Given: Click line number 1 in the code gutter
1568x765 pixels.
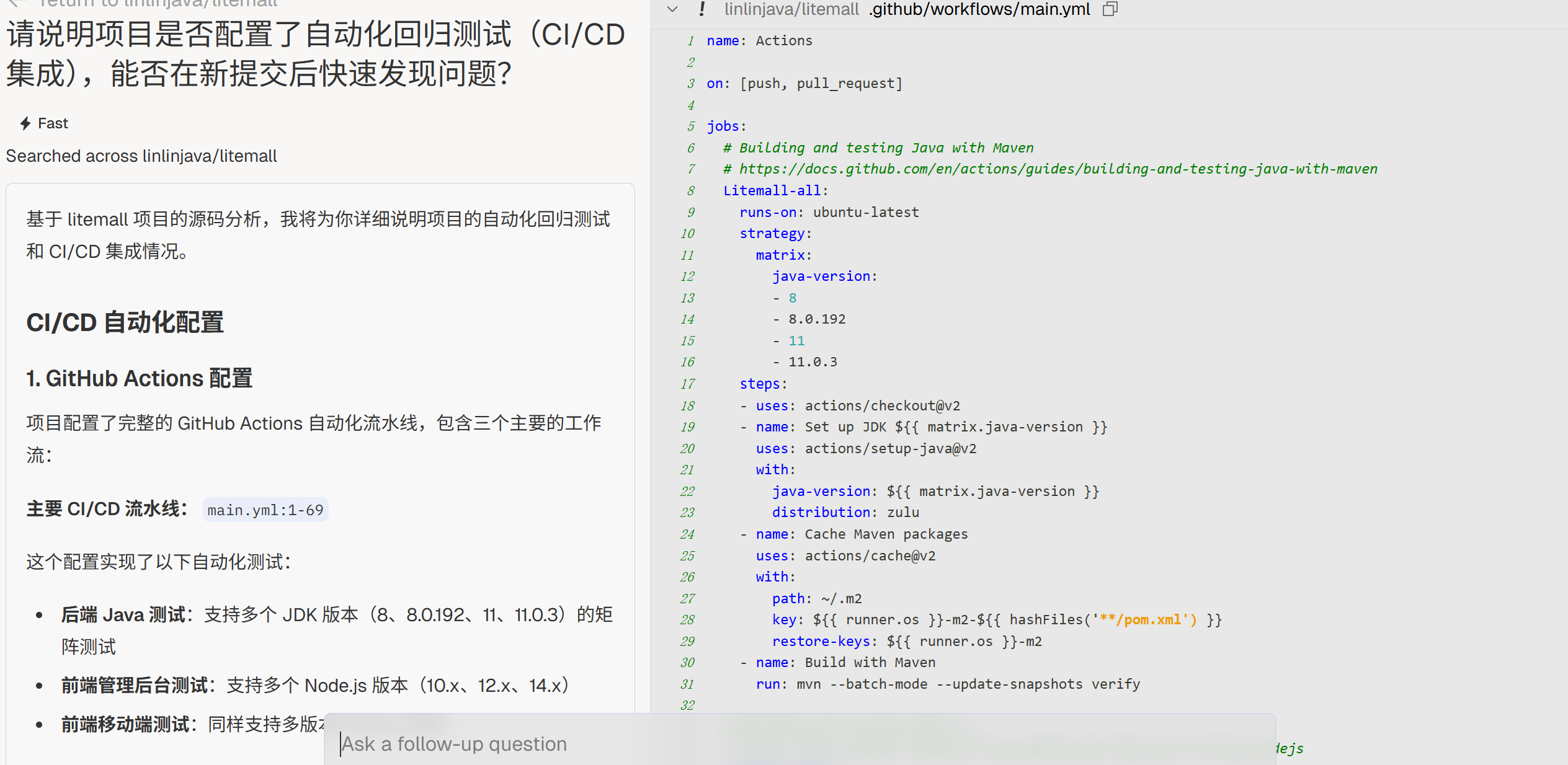Looking at the screenshot, I should pos(690,41).
